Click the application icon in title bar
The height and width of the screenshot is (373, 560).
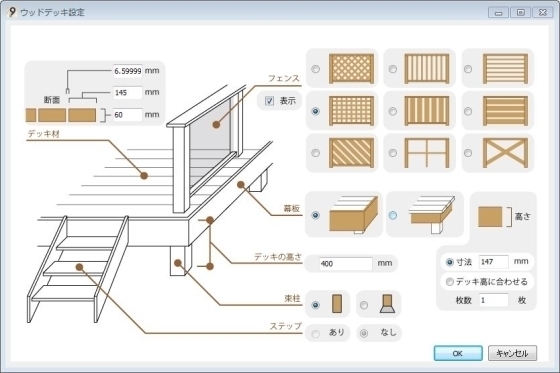[12, 12]
